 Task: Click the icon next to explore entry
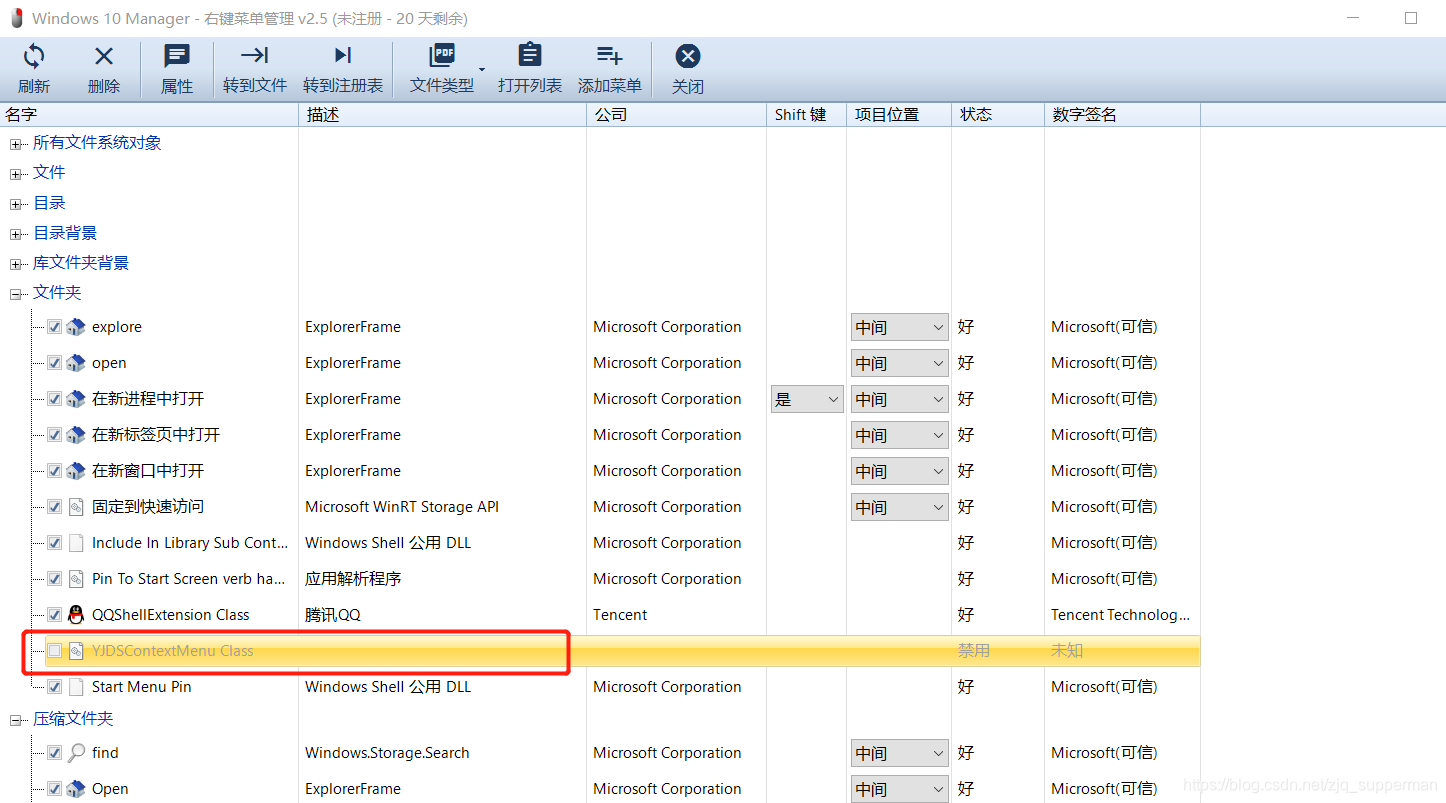76,327
